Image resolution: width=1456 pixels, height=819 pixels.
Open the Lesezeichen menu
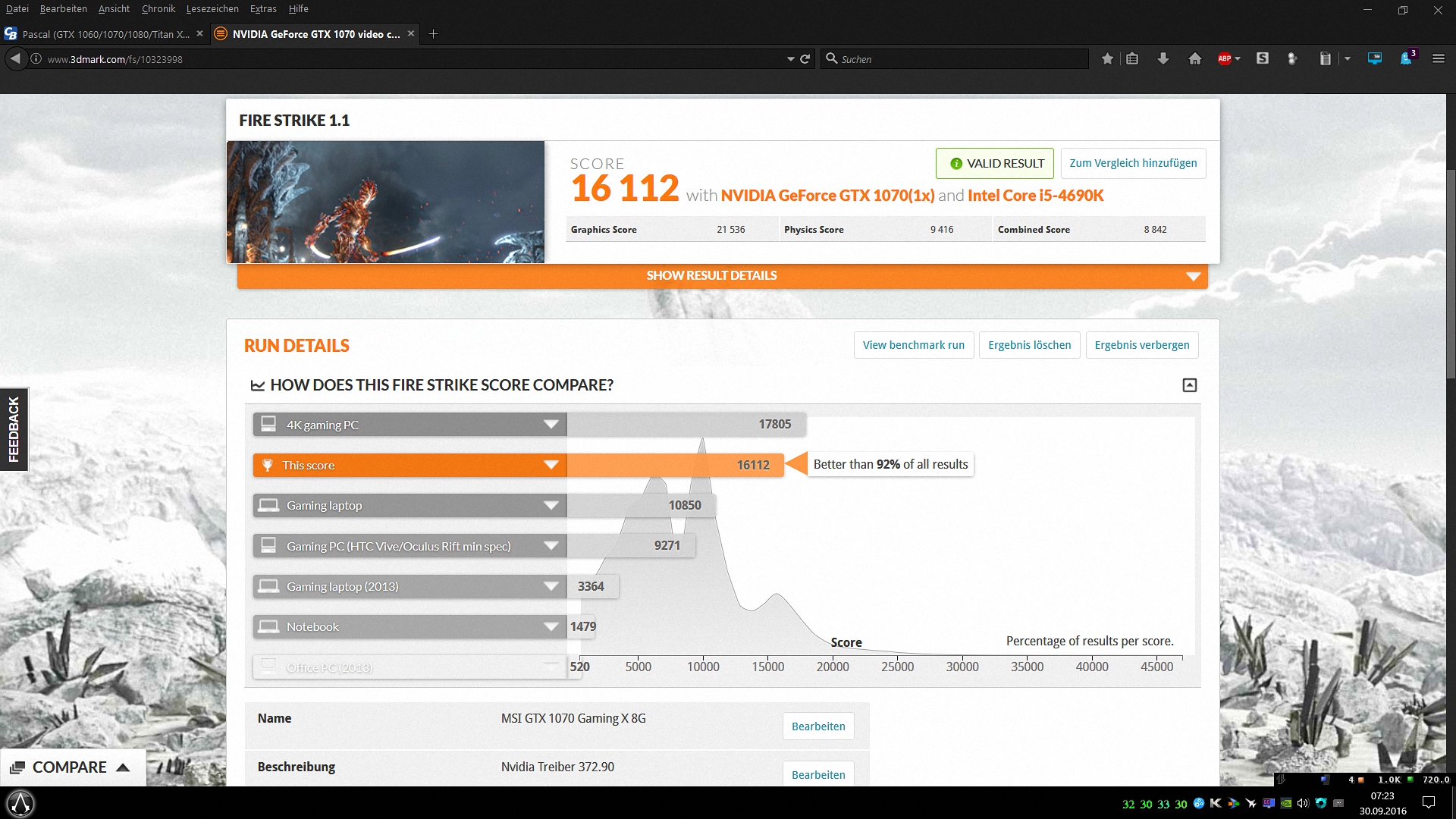click(x=212, y=8)
